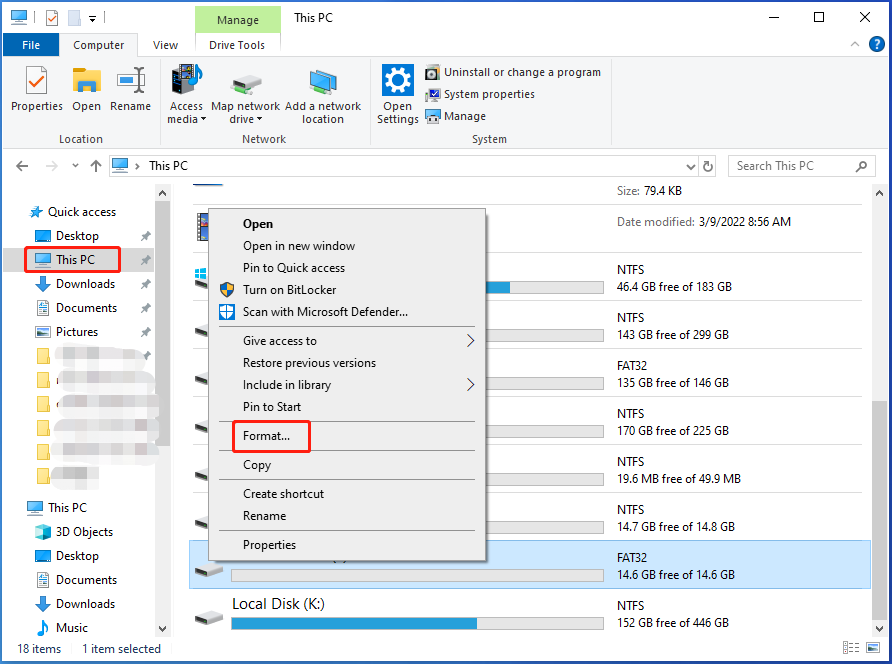Choose Pin to Start in the context menu
Viewport: 892px width, 664px height.
tap(347, 407)
